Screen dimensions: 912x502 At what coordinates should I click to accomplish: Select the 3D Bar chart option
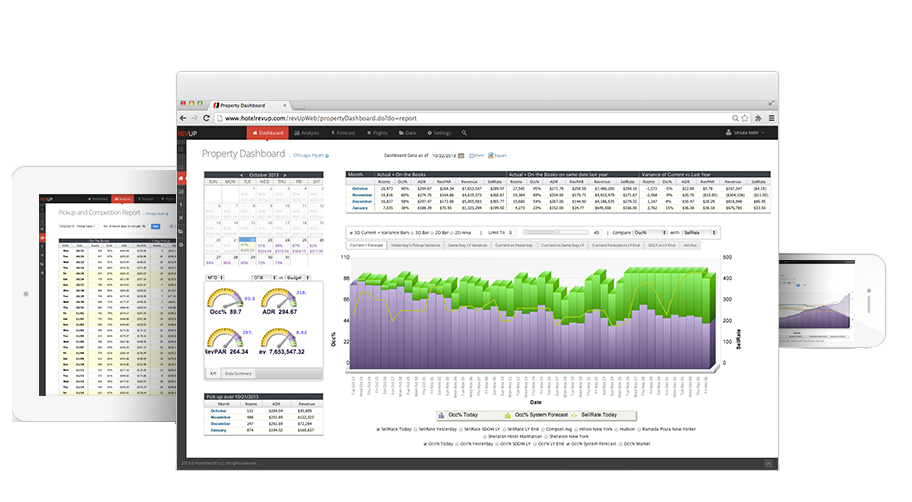pos(412,233)
